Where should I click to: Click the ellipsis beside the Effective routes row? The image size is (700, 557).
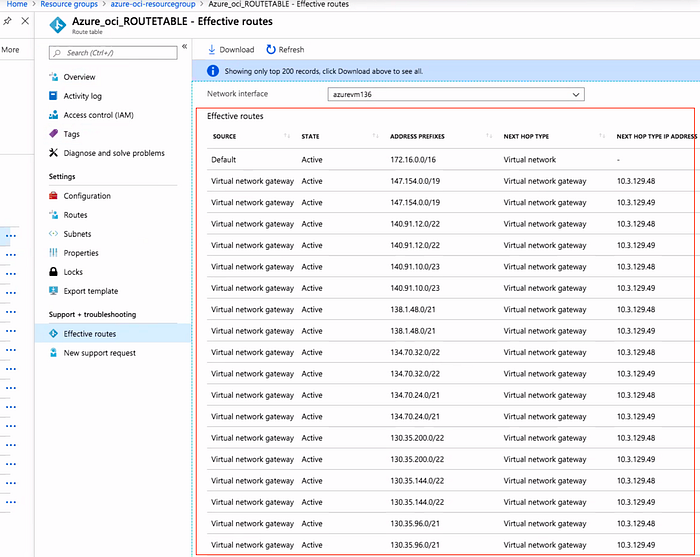coord(11,331)
